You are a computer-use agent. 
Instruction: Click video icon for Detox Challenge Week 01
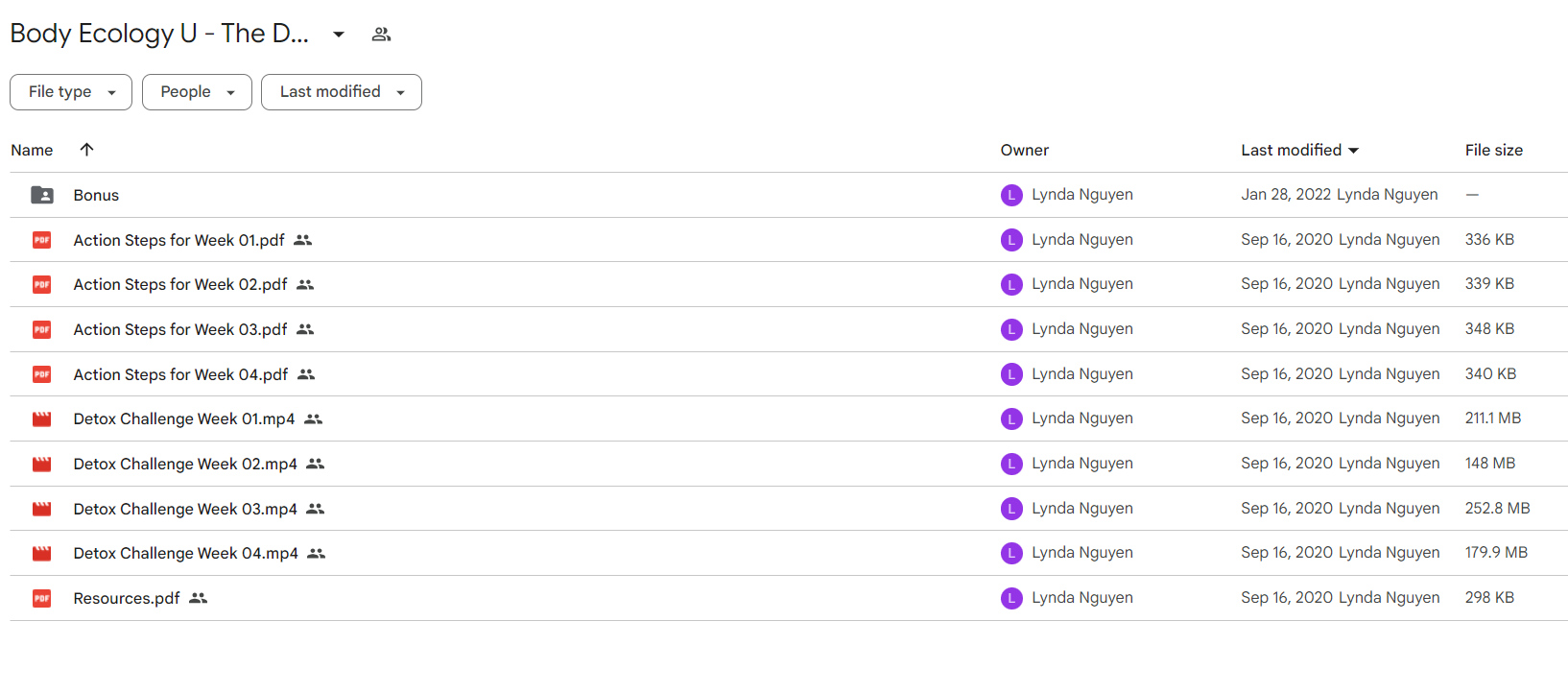tap(42, 419)
